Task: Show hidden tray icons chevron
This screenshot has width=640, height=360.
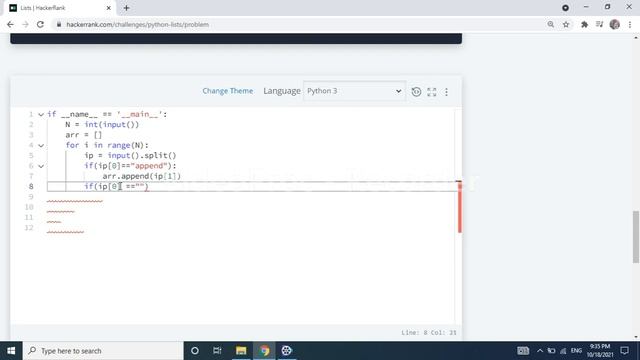Action: click(x=540, y=351)
